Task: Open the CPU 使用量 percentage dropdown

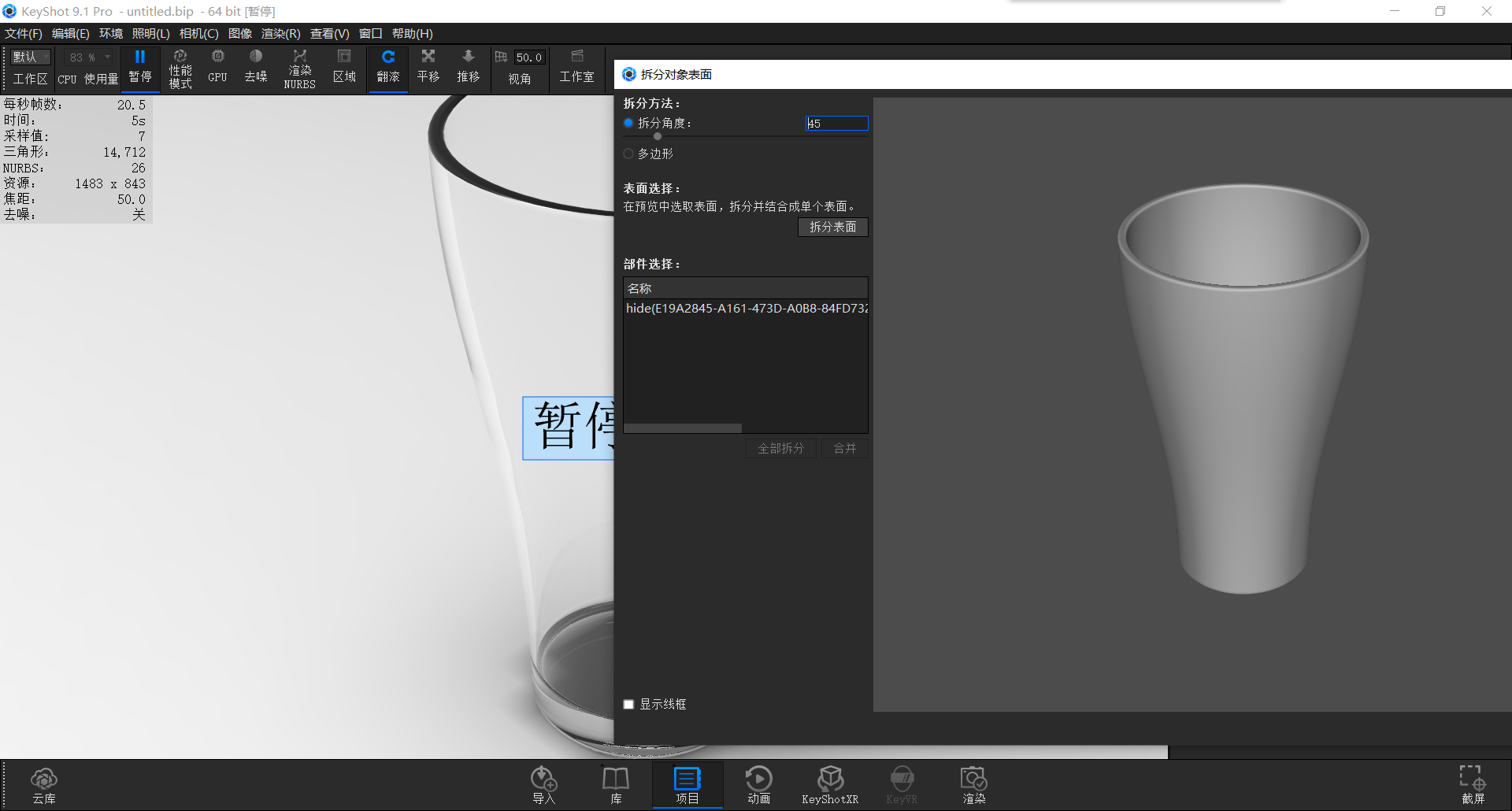Action: click(87, 56)
